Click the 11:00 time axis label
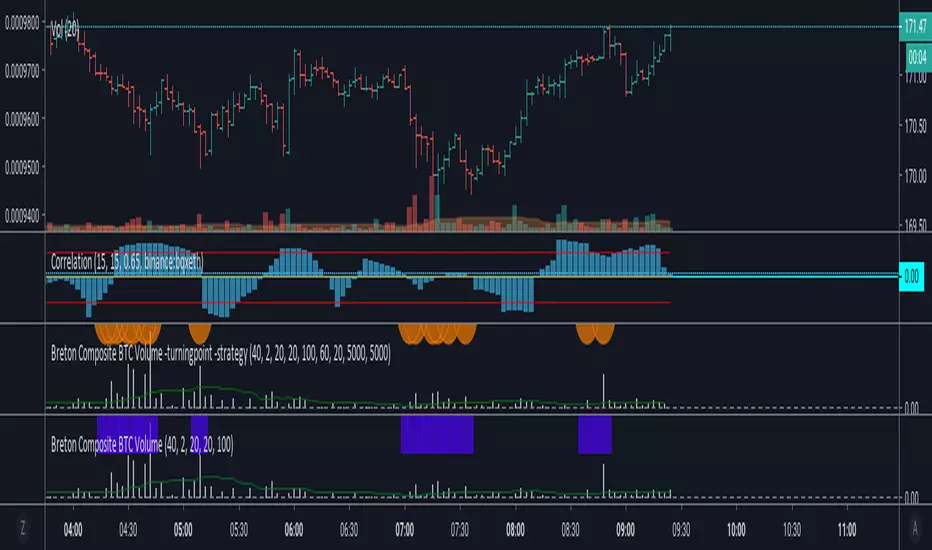Image resolution: width=932 pixels, height=550 pixels. (847, 530)
